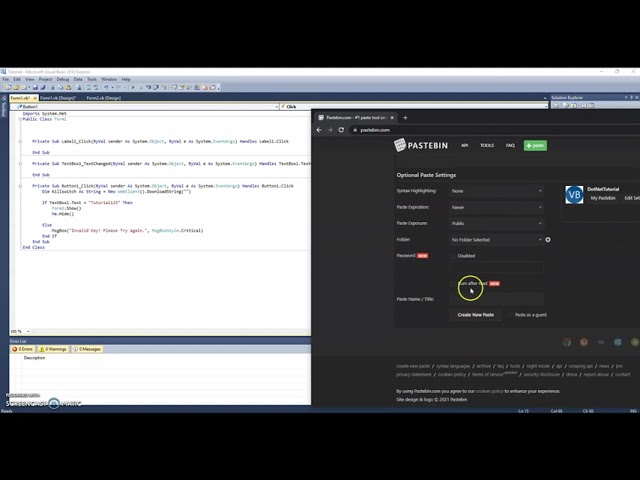This screenshot has height=480, width=640.
Task: Click the report abuse footer link
Action: point(596,374)
